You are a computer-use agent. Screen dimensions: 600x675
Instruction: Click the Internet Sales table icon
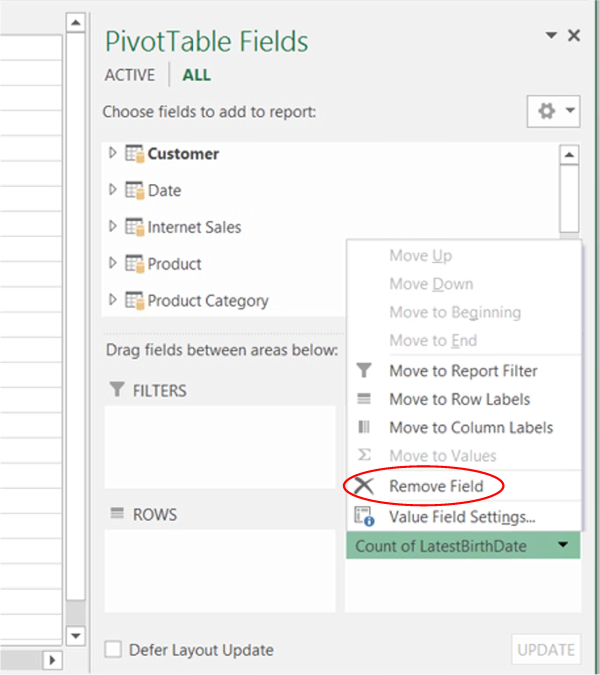[135, 227]
